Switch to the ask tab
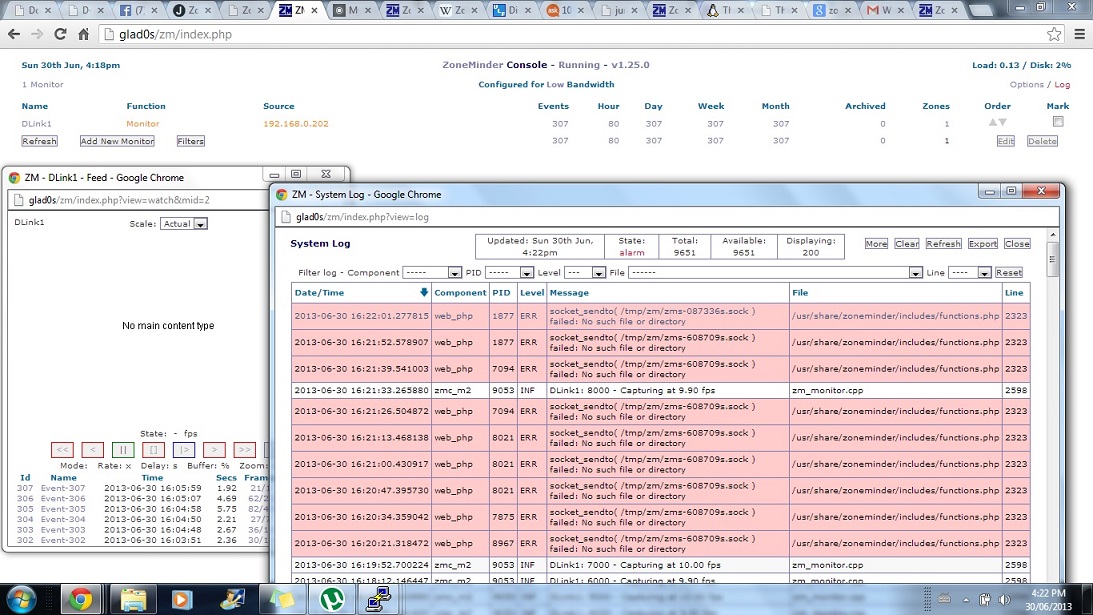 (x=565, y=10)
